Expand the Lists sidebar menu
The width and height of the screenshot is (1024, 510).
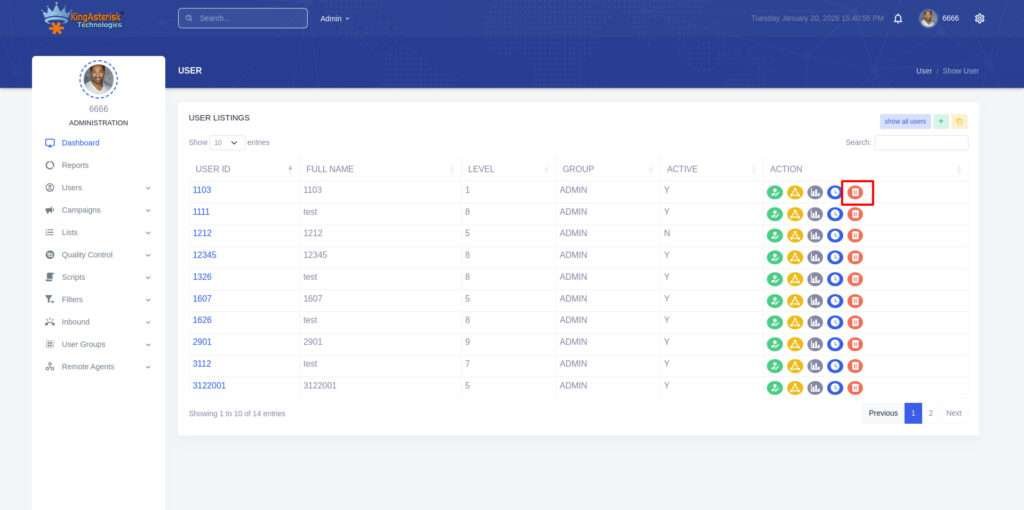coord(98,232)
